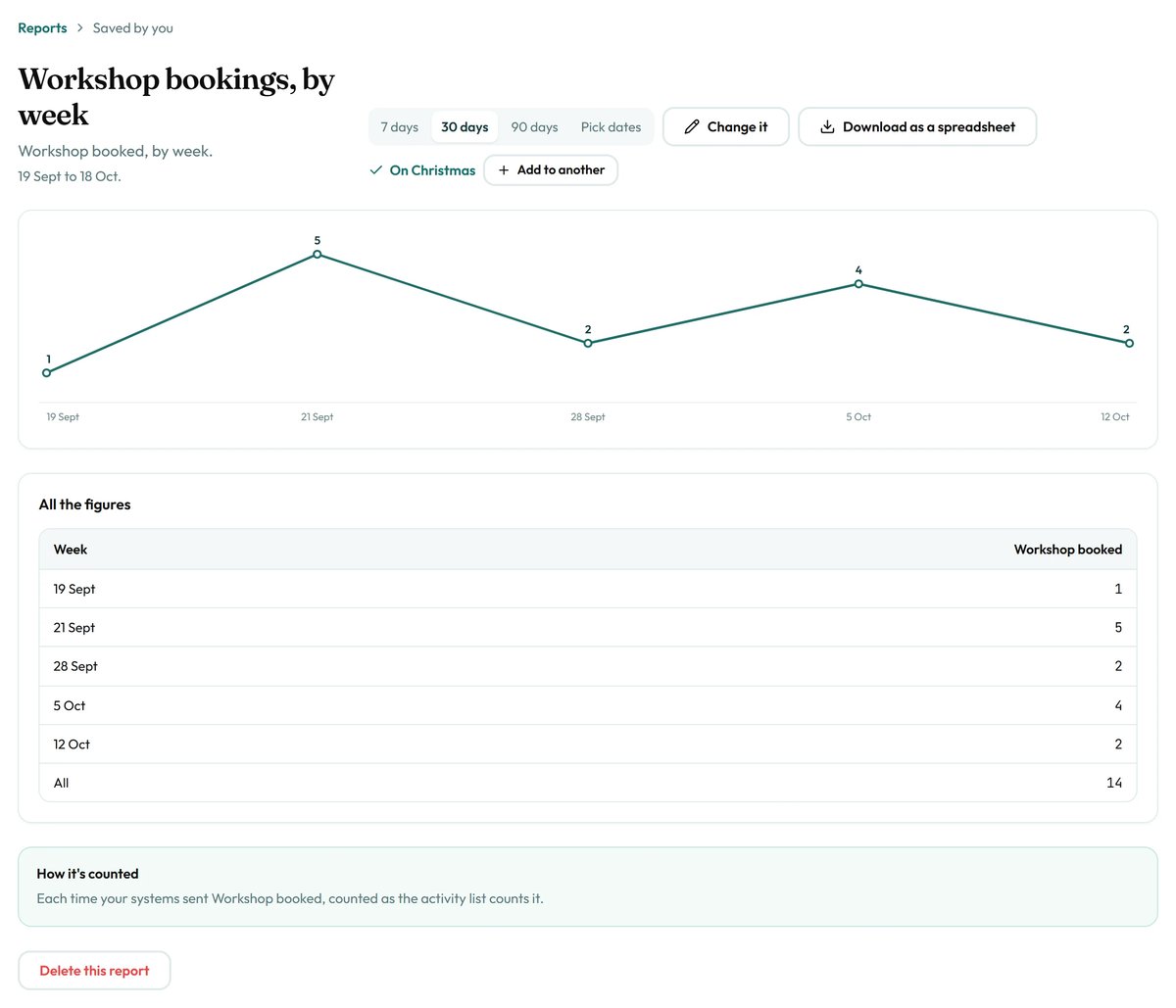This screenshot has height=1008, width=1176.
Task: Click the download arrow icon
Action: point(827,127)
